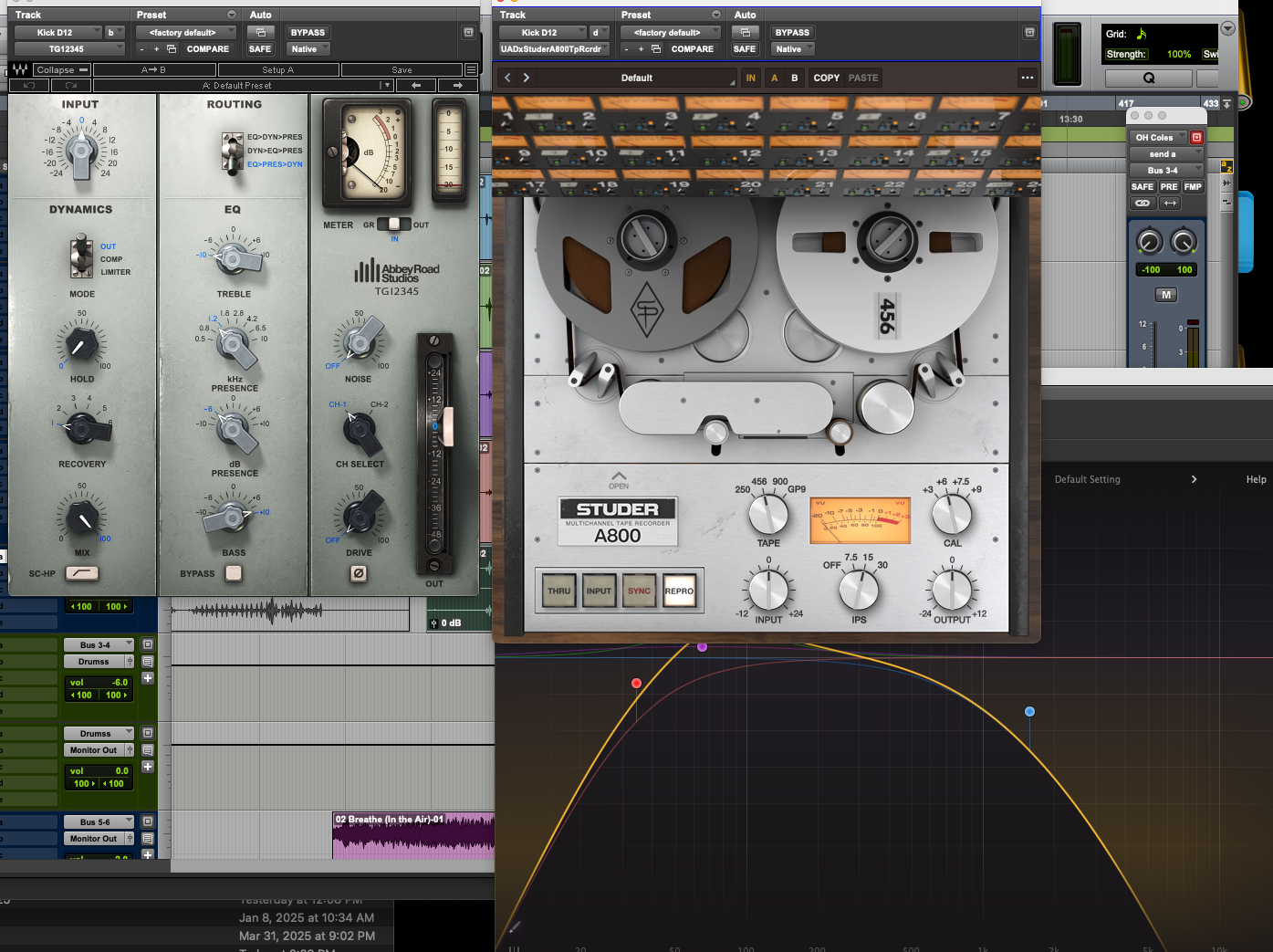Click the link icon in OH Coles send window
1273x952 pixels.
(x=1143, y=203)
